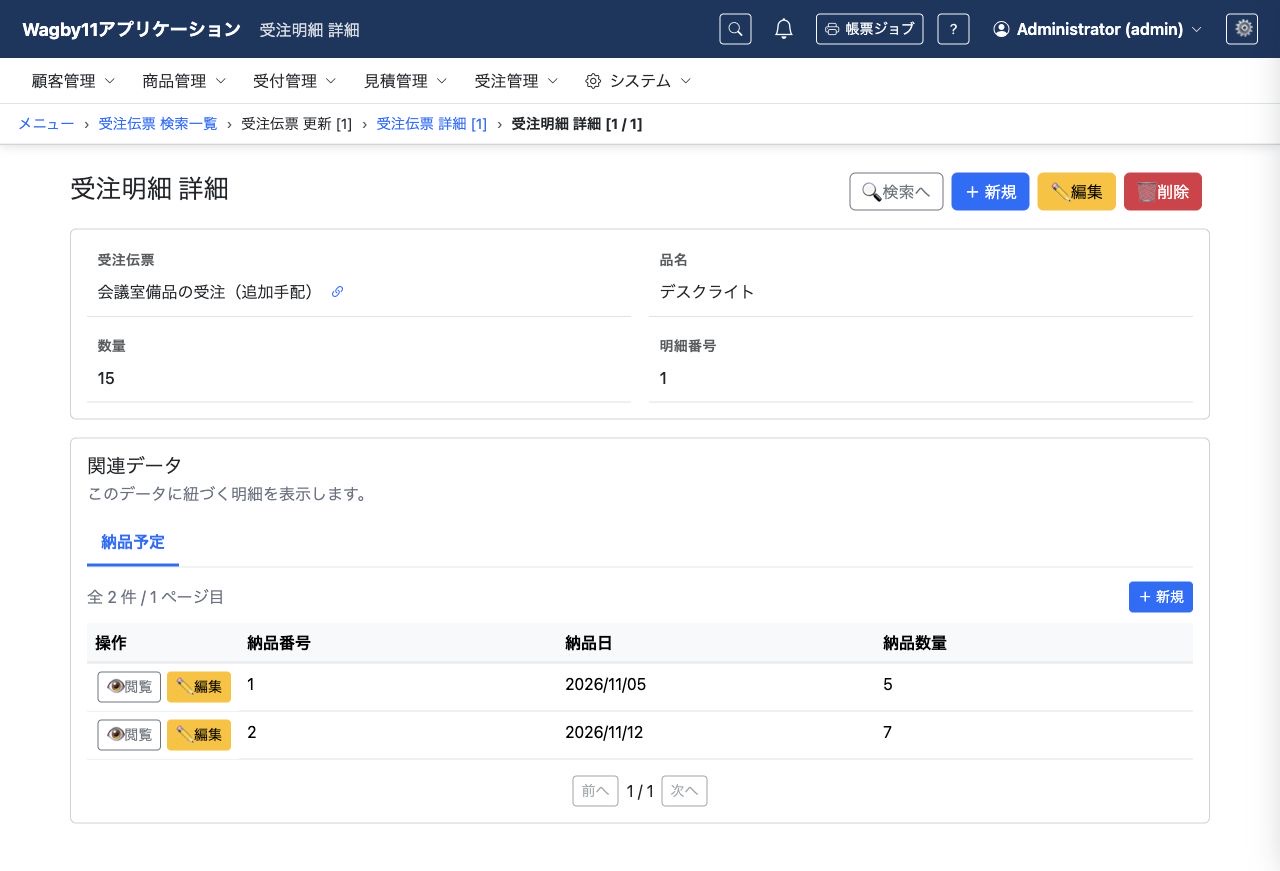1280x871 pixels.
Task: Open the link icon beside 会議室備品の受注（追加手配）
Action: [x=337, y=292]
